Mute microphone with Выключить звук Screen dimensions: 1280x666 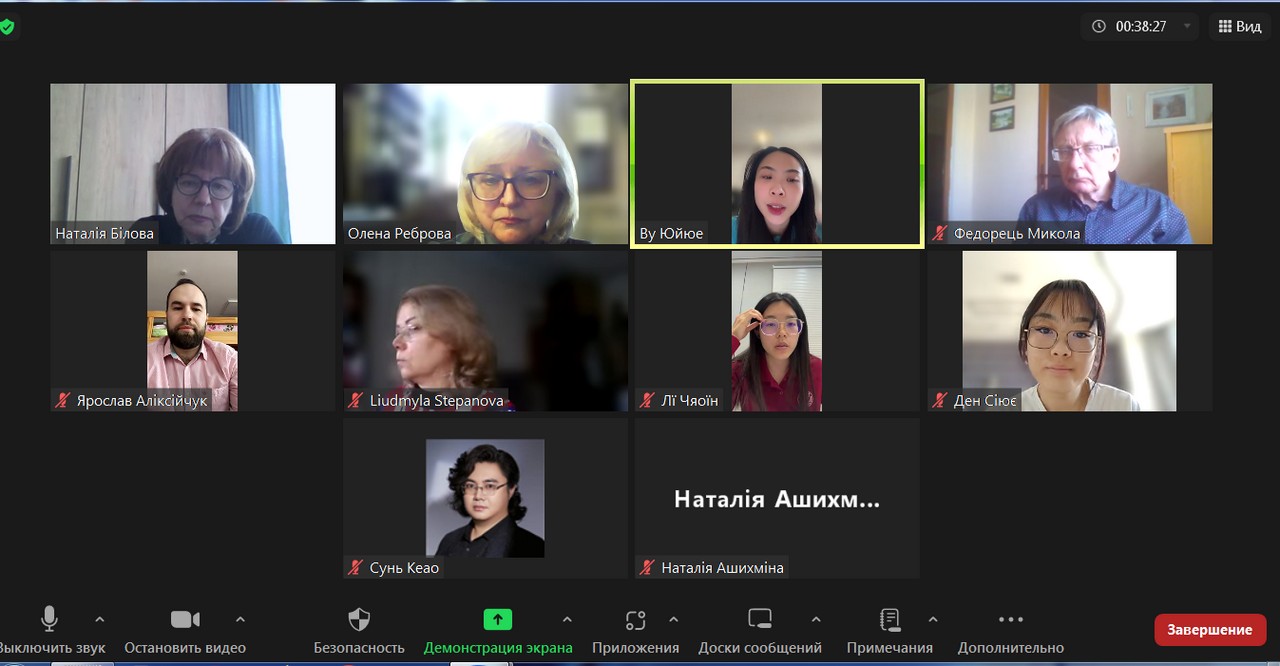tap(49, 620)
